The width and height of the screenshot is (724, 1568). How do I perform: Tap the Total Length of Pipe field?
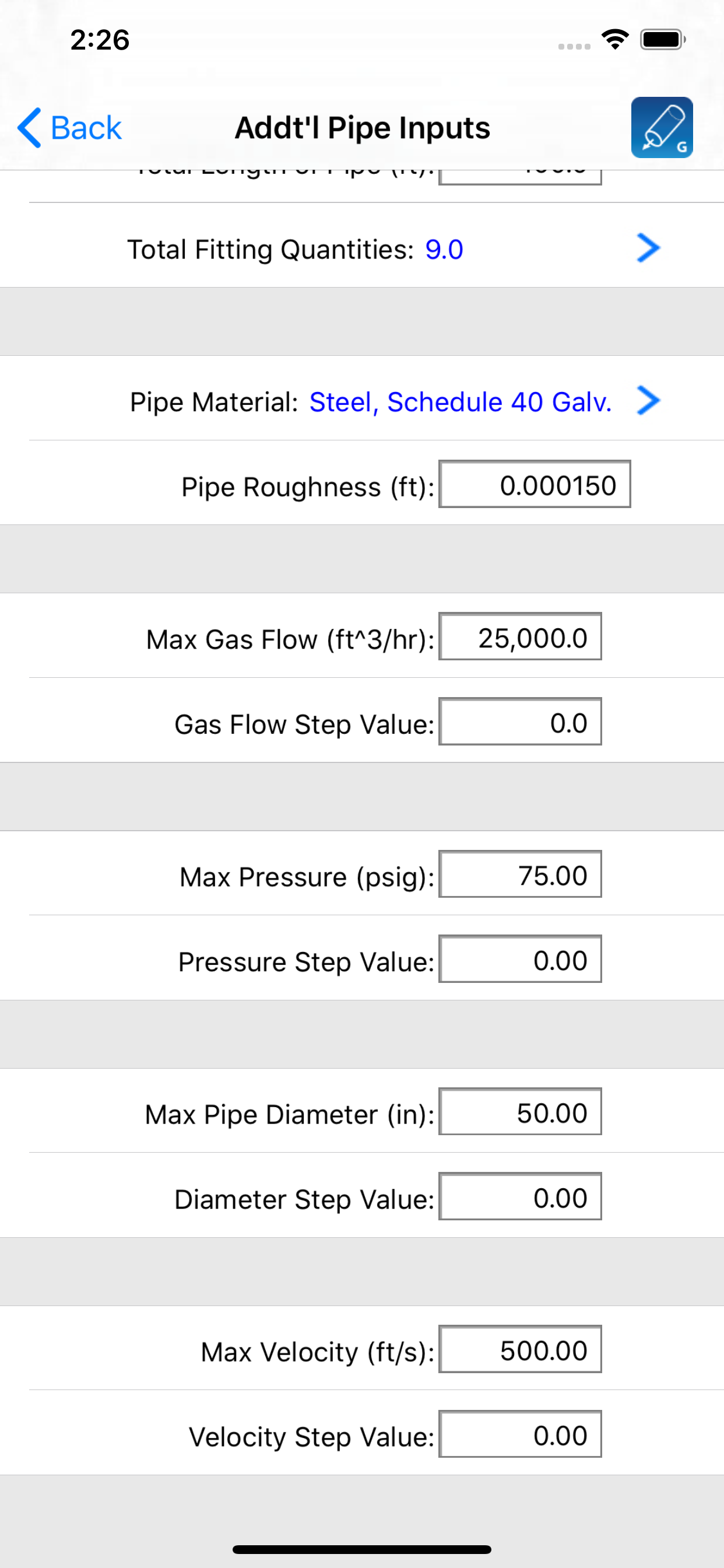520,177
